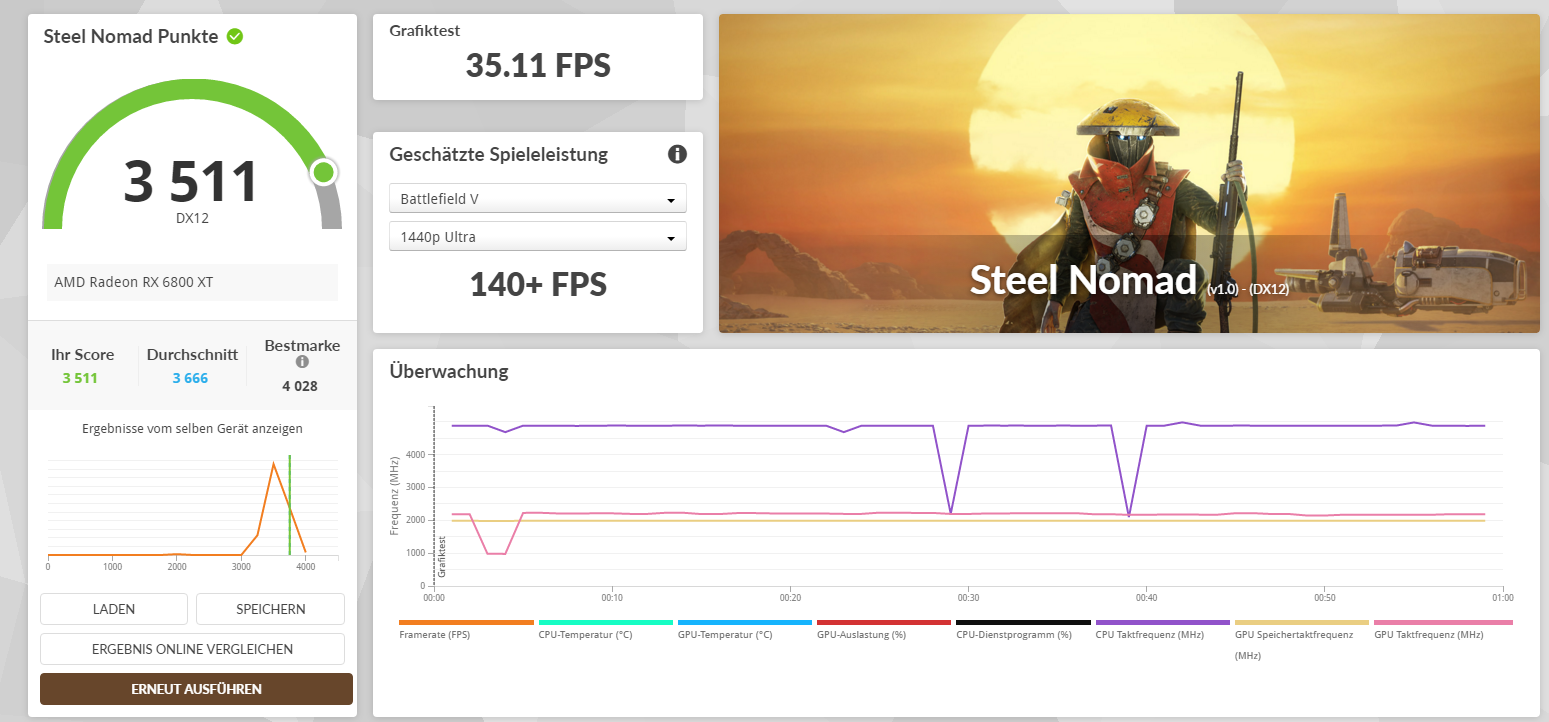Click the gauge's green score indicator dot
The image size is (1549, 722).
[323, 173]
